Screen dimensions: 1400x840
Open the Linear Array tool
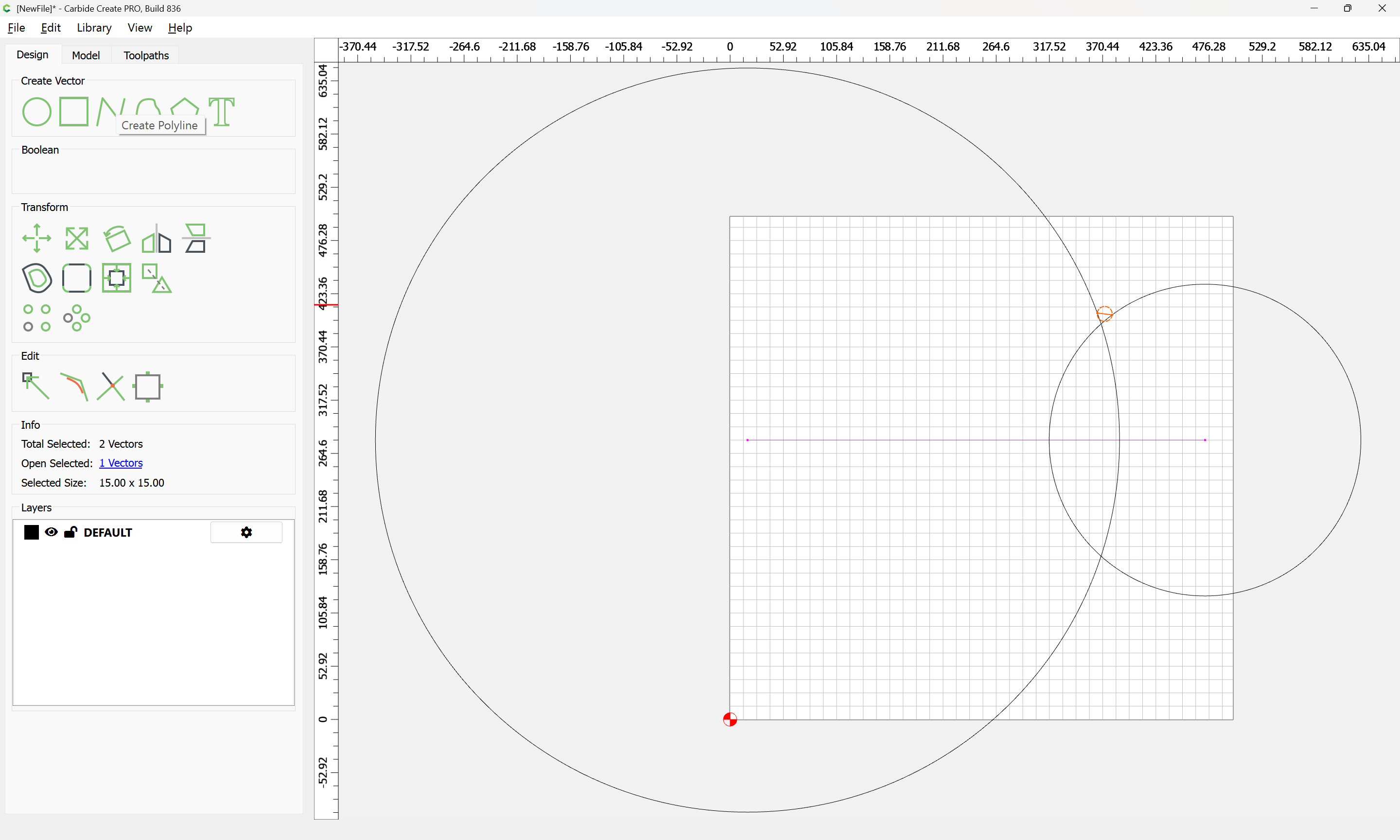pos(36,317)
